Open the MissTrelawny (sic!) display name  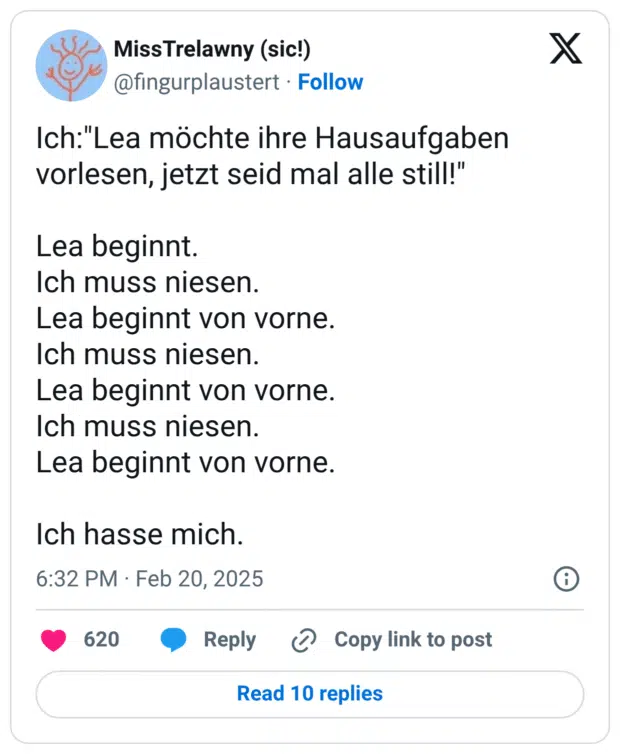pos(212,49)
